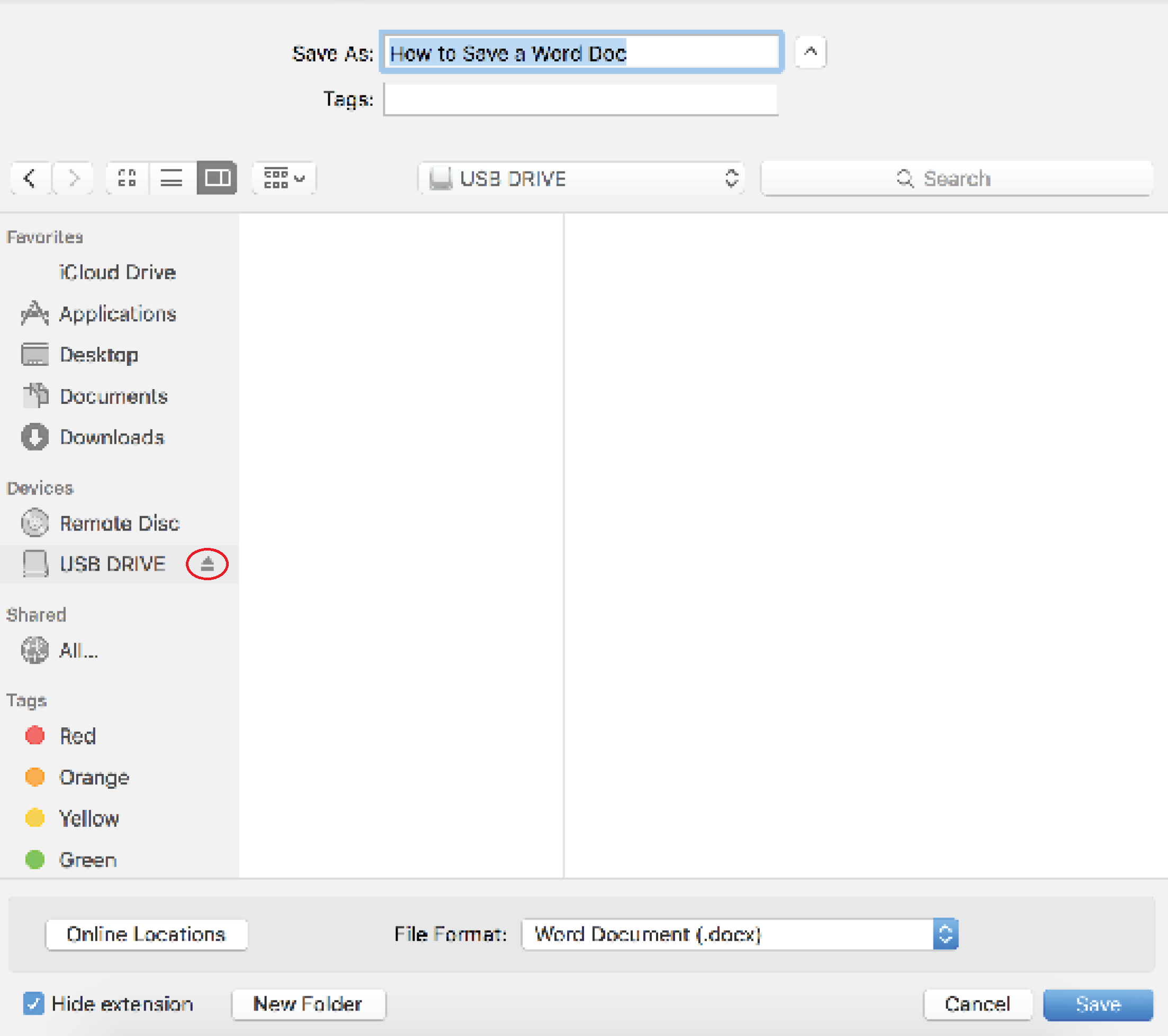Create a New Folder
This screenshot has width=1168, height=1036.
[309, 1004]
